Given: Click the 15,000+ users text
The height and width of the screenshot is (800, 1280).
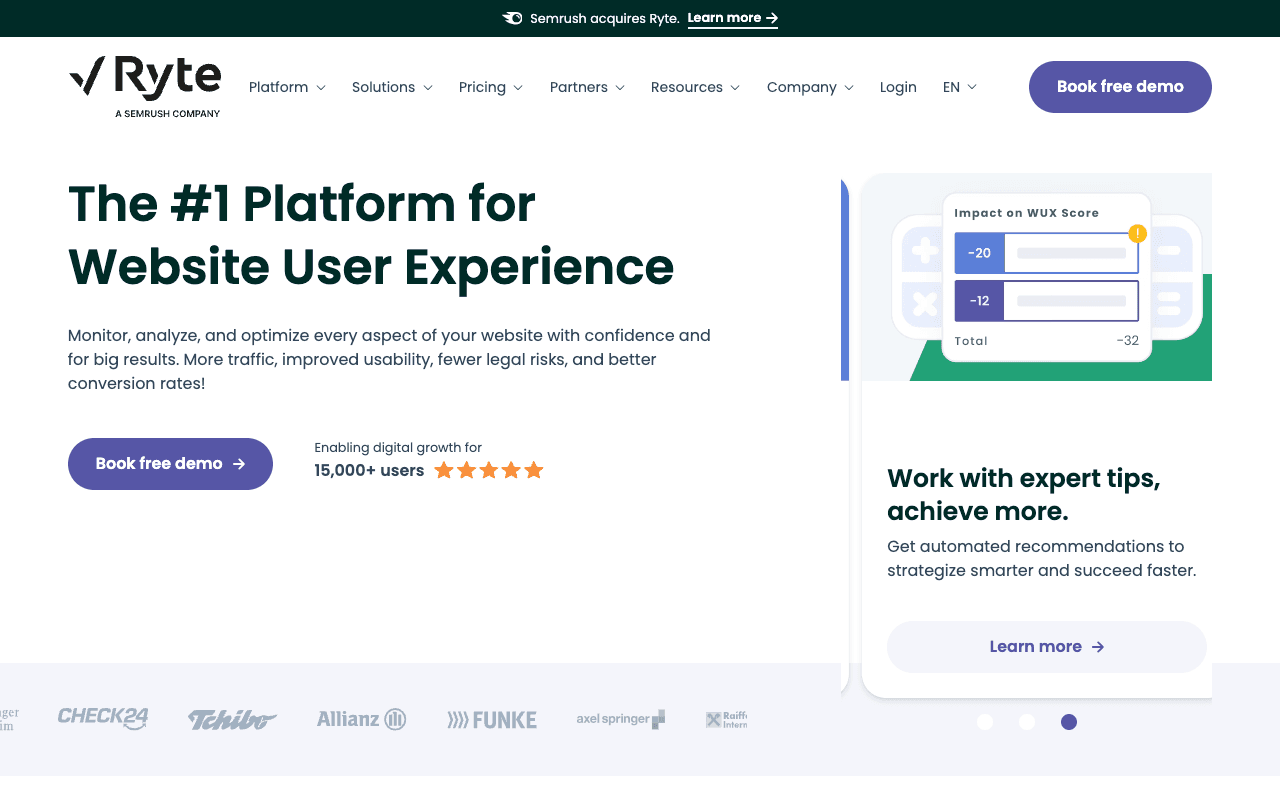Looking at the screenshot, I should (369, 470).
